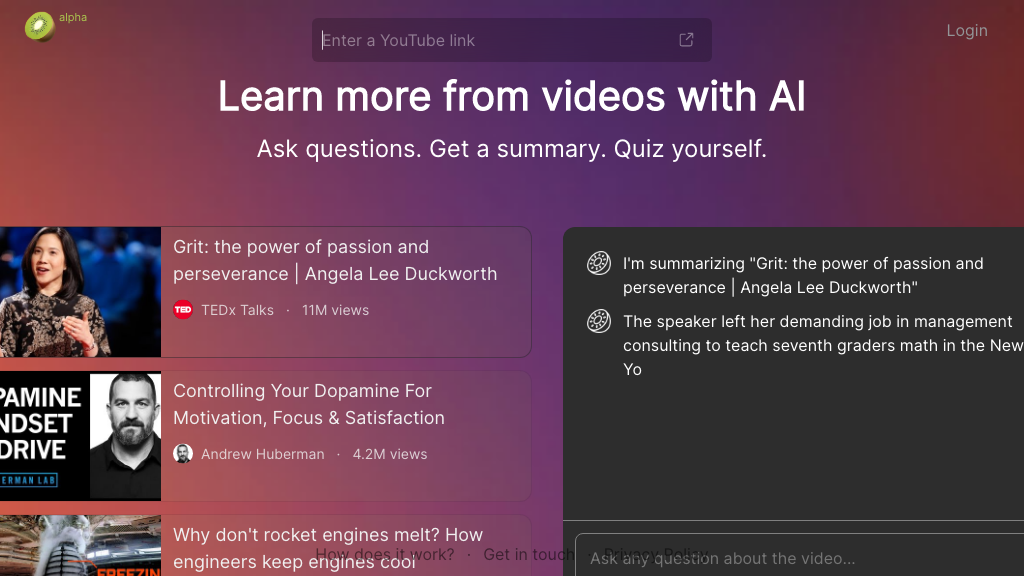Screen dimensions: 1024x576
Task: Open the "Get in touch" footer link
Action: [x=527, y=554]
